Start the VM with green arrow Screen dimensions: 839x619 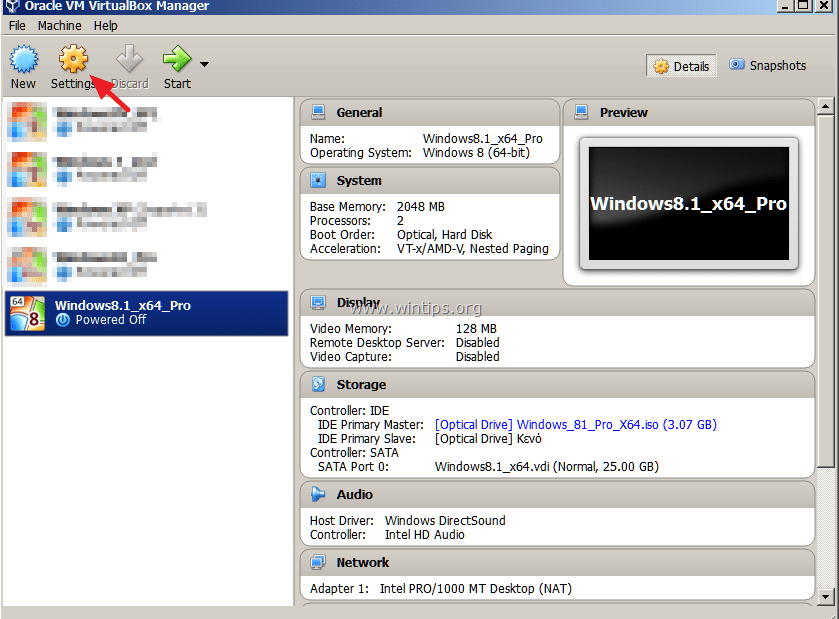177,58
